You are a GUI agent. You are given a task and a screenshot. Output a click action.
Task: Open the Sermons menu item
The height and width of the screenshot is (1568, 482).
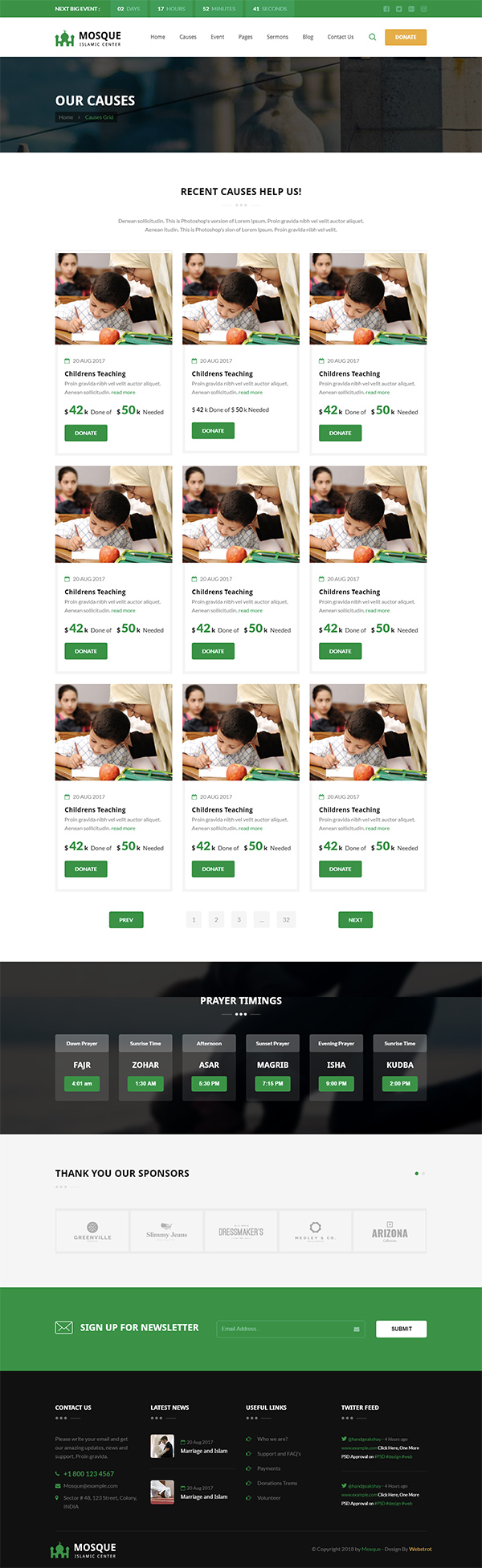coord(277,37)
